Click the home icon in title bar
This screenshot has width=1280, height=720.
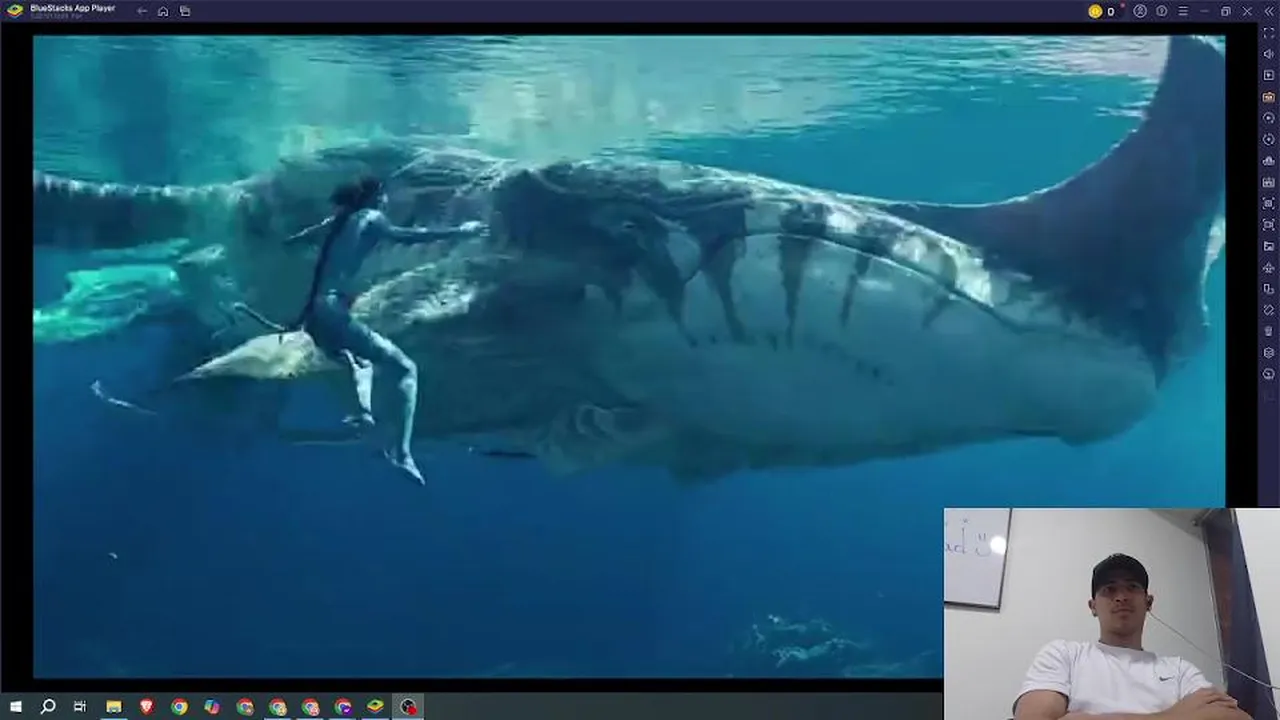pos(163,11)
